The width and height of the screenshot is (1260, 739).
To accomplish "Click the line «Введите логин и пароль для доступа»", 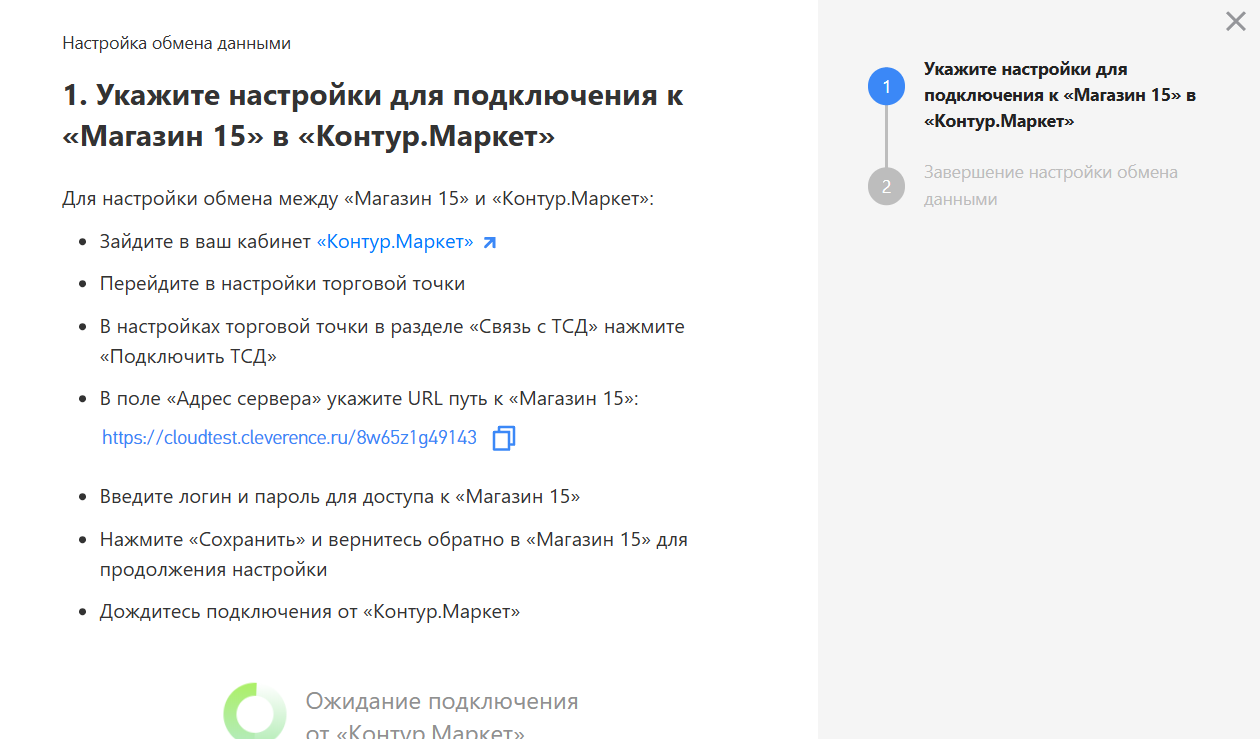I will 340,497.
